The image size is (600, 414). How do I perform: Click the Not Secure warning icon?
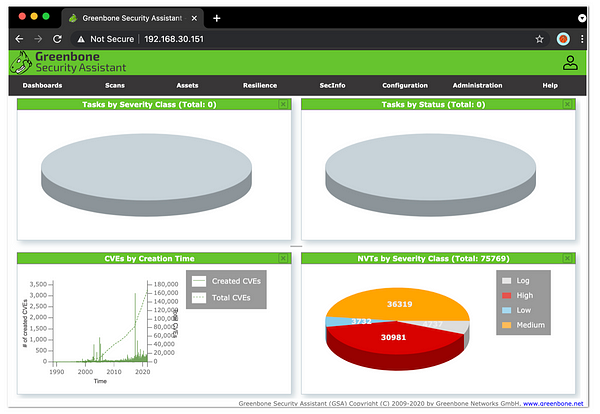point(81,39)
